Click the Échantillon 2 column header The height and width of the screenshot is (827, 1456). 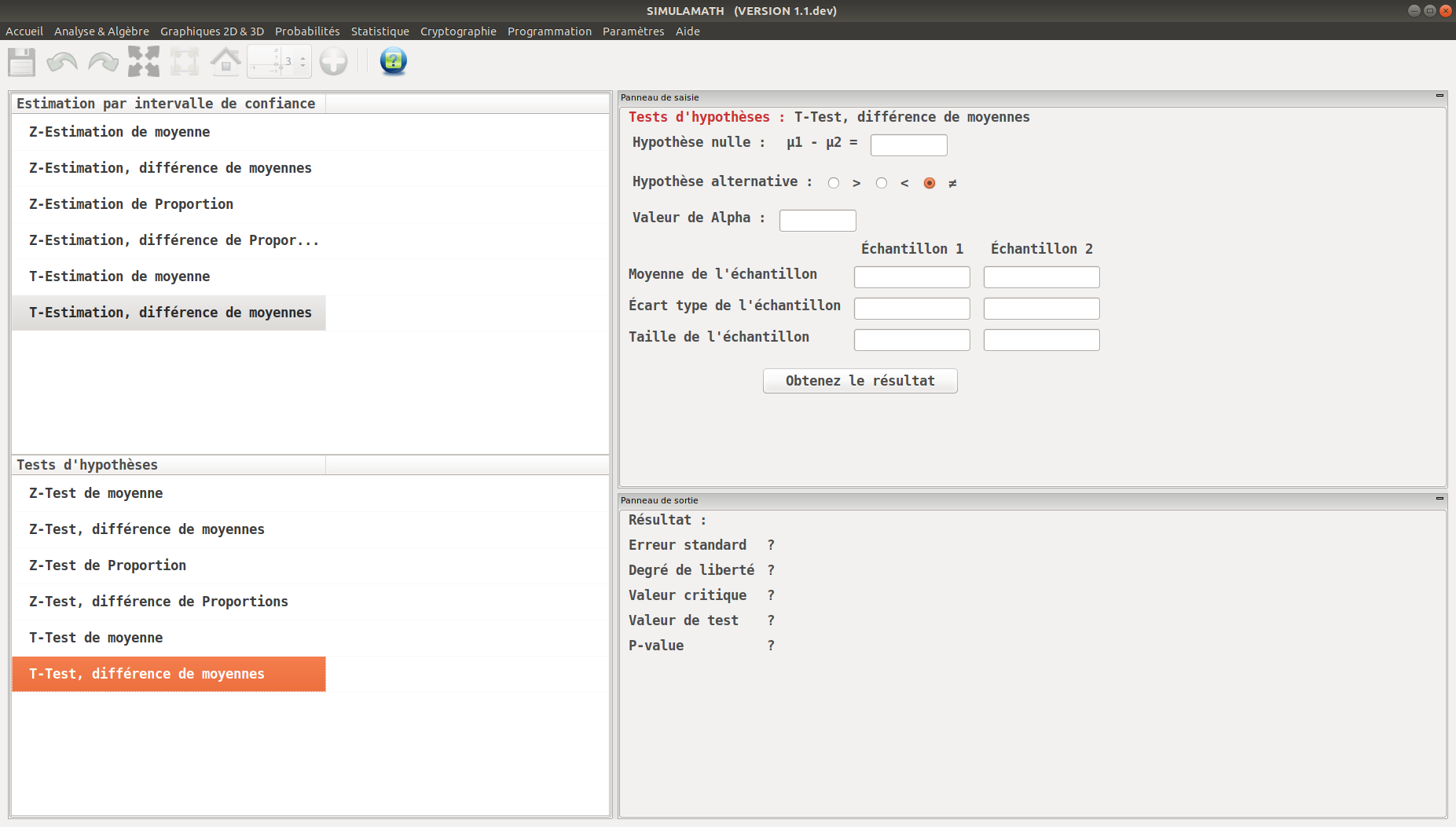[x=1042, y=249]
